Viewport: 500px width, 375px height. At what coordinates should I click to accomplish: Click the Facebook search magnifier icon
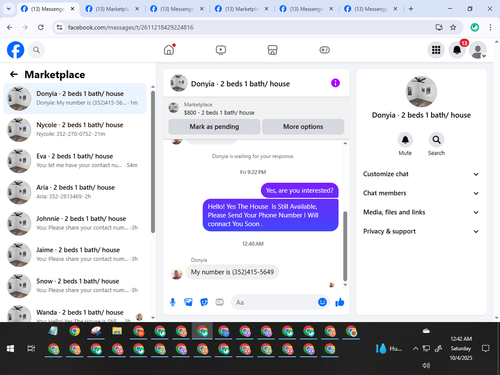pyautogui.click(x=36, y=50)
